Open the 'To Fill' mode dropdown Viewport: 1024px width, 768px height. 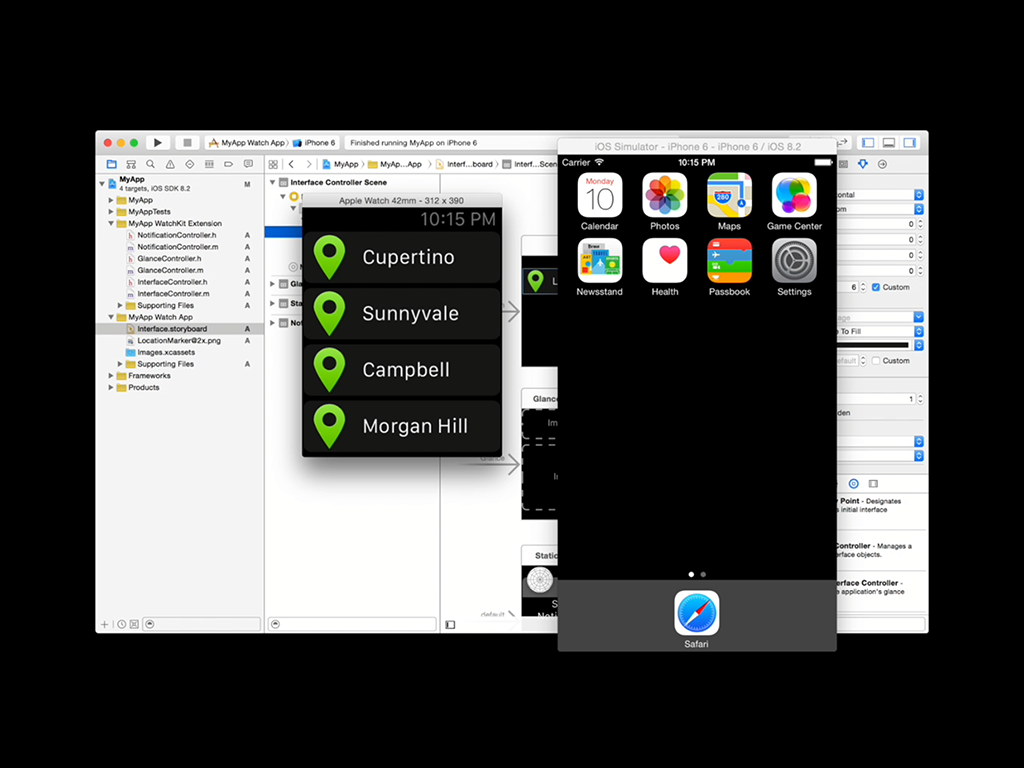tap(880, 331)
